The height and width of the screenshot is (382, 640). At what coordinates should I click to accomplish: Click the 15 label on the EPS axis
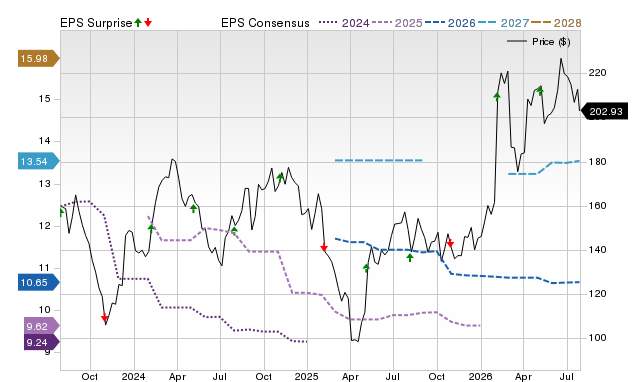tap(44, 99)
